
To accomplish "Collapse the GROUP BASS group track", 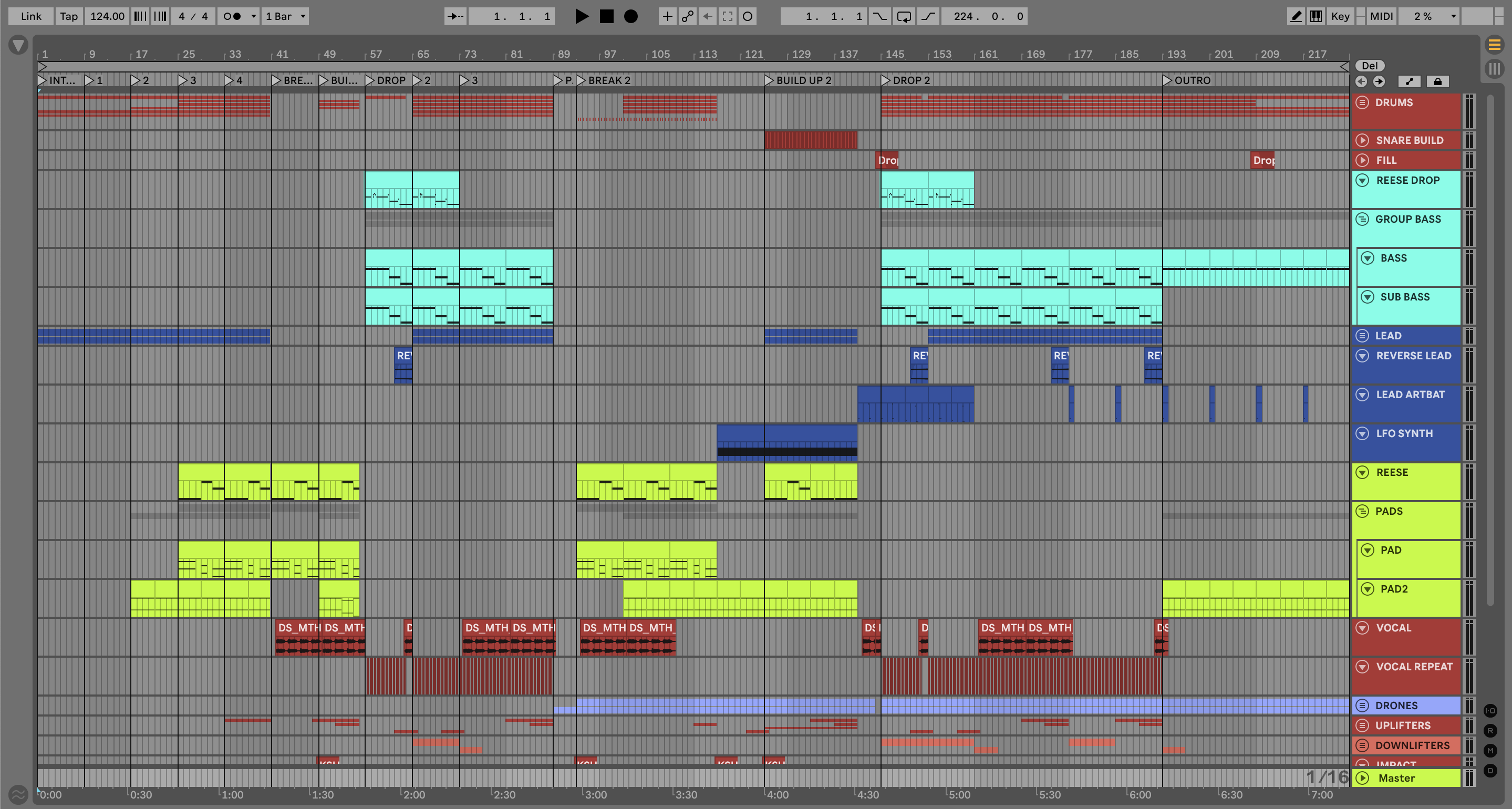I will click(x=1362, y=219).
